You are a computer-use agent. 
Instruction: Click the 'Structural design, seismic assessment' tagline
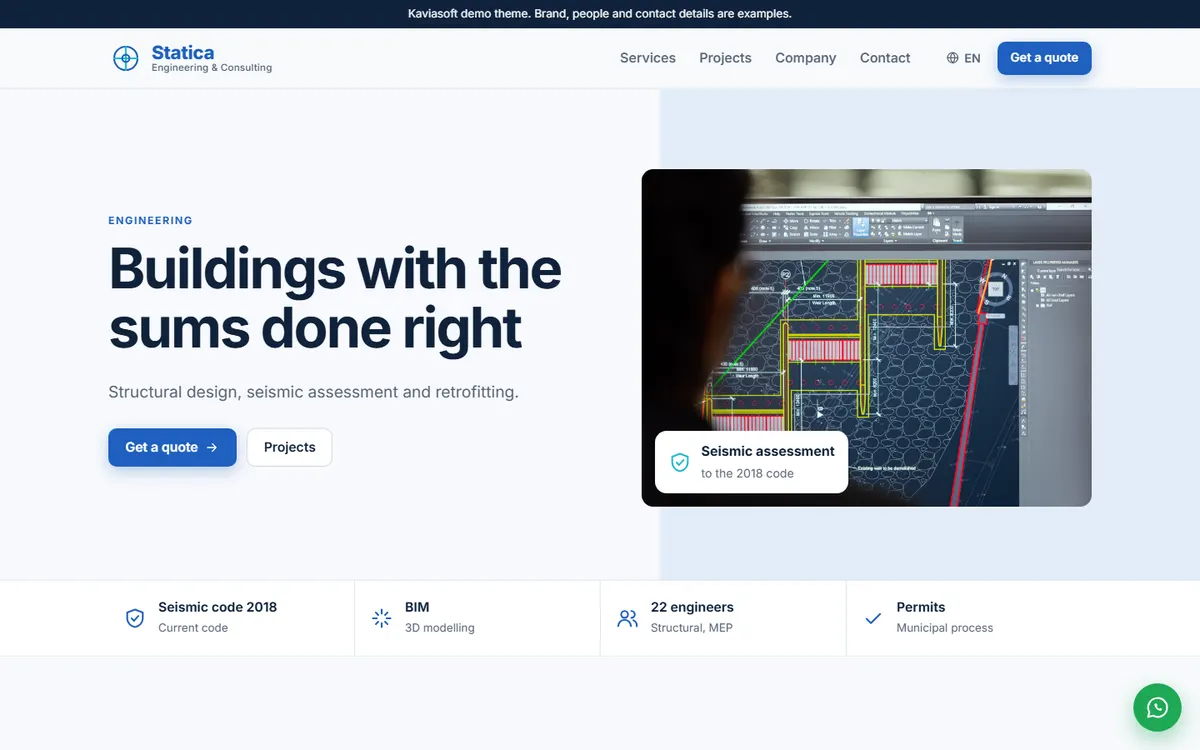(313, 392)
